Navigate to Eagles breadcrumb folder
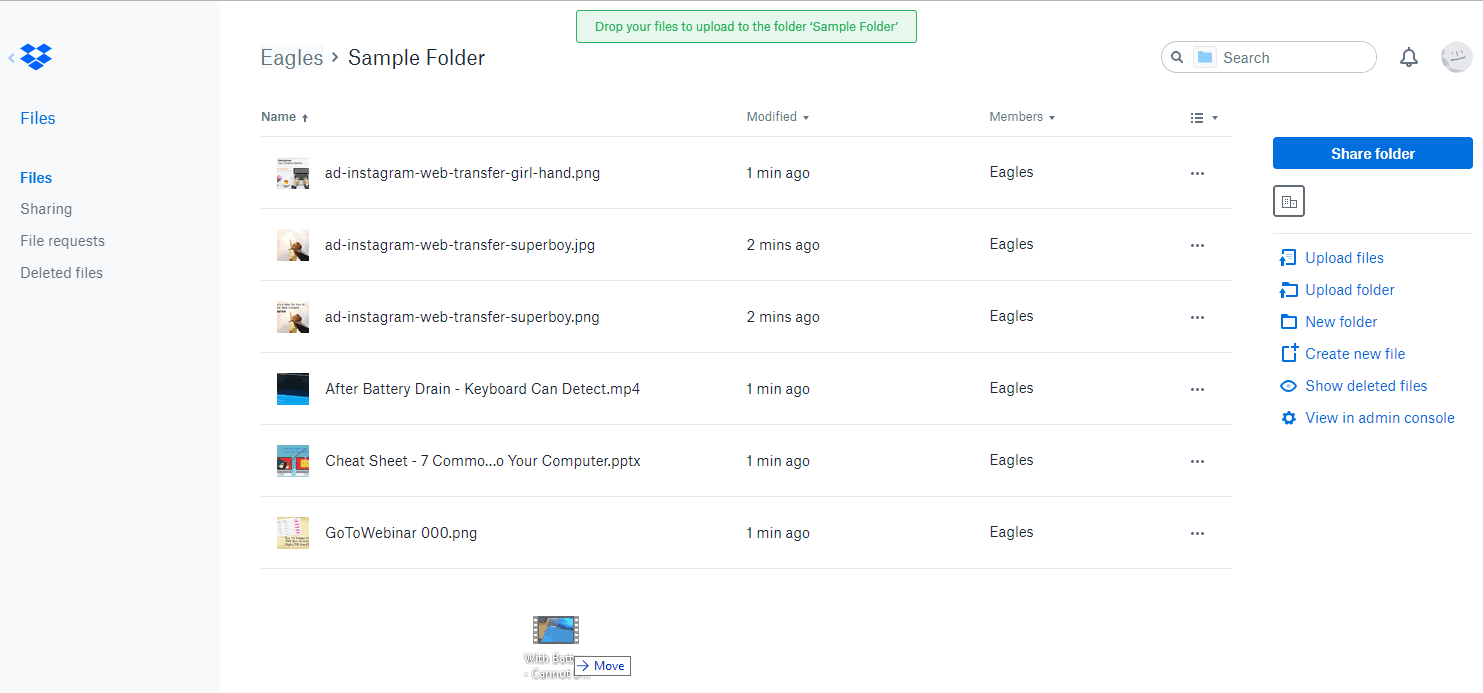The image size is (1483, 693). pyautogui.click(x=291, y=58)
